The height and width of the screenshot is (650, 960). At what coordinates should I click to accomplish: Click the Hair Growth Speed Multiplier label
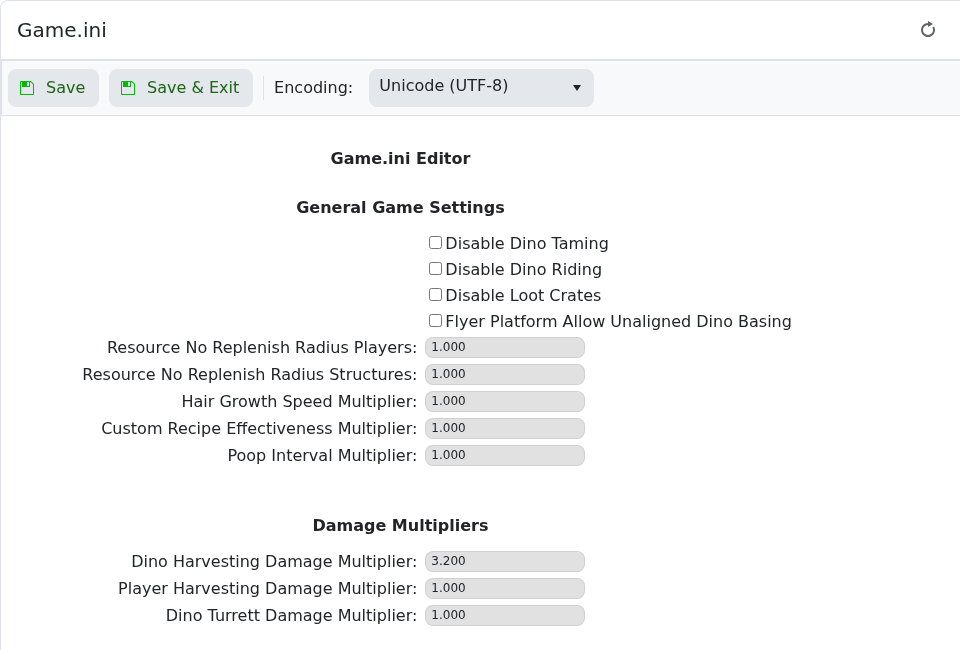point(299,402)
